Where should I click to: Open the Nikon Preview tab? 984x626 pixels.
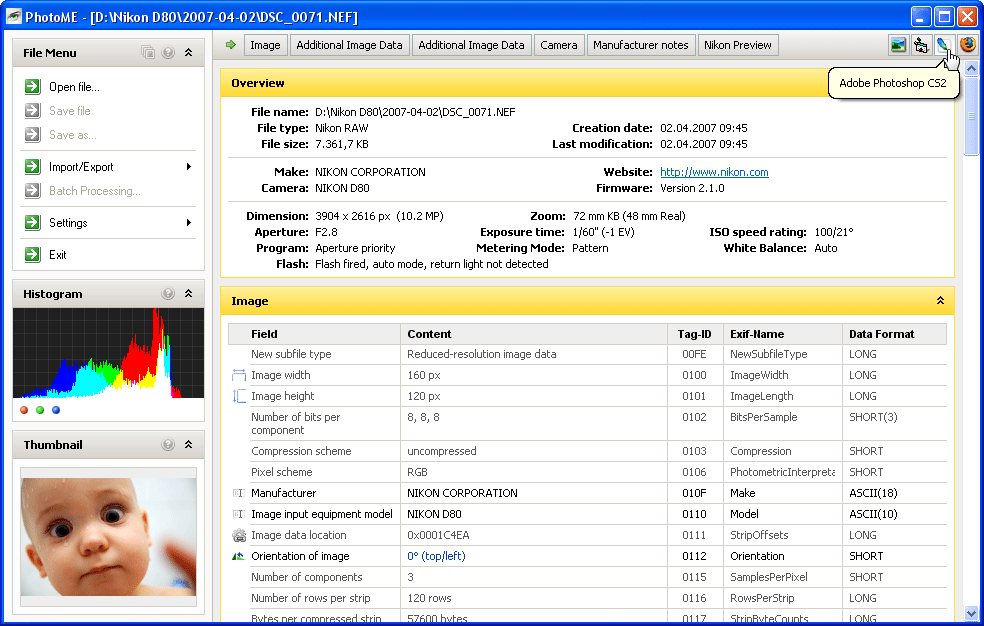[x=737, y=45]
